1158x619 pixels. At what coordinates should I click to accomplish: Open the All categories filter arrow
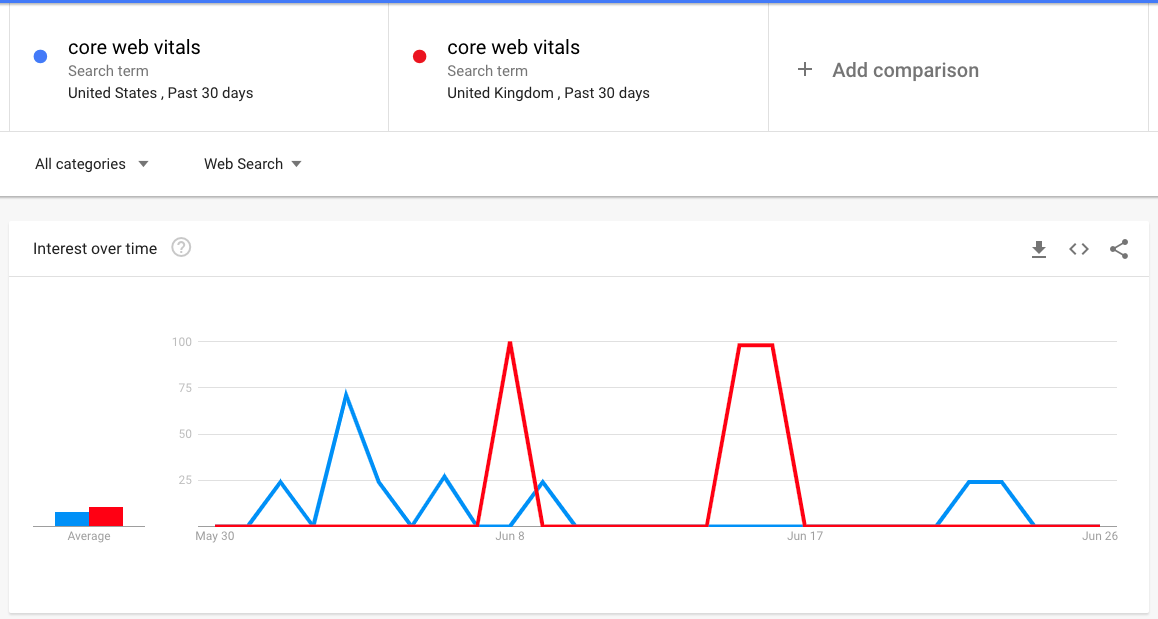click(143, 163)
